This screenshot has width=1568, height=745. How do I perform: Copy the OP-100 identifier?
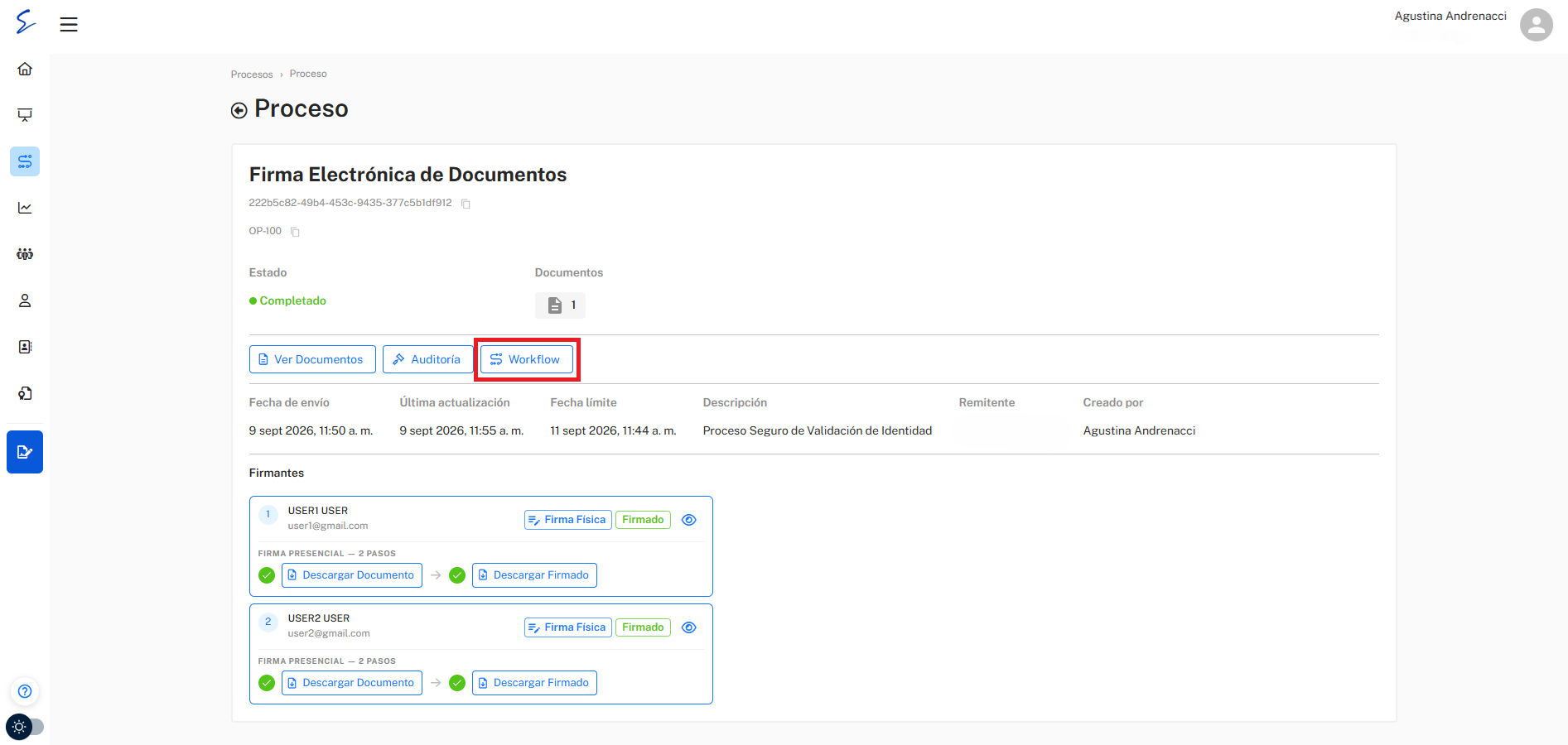coord(295,232)
